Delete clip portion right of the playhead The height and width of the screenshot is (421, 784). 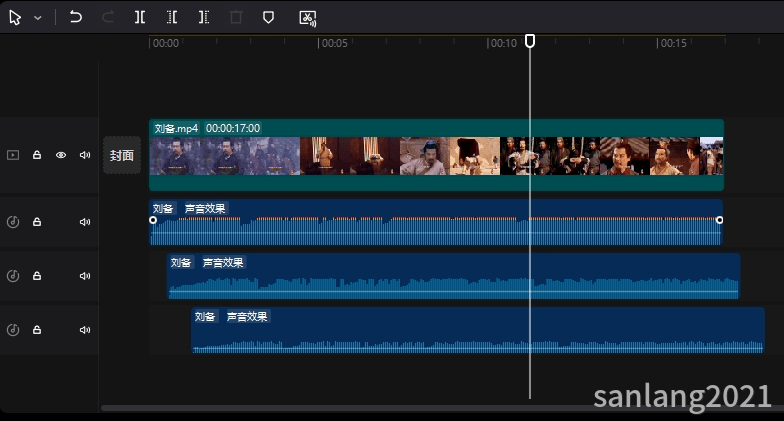click(x=204, y=18)
